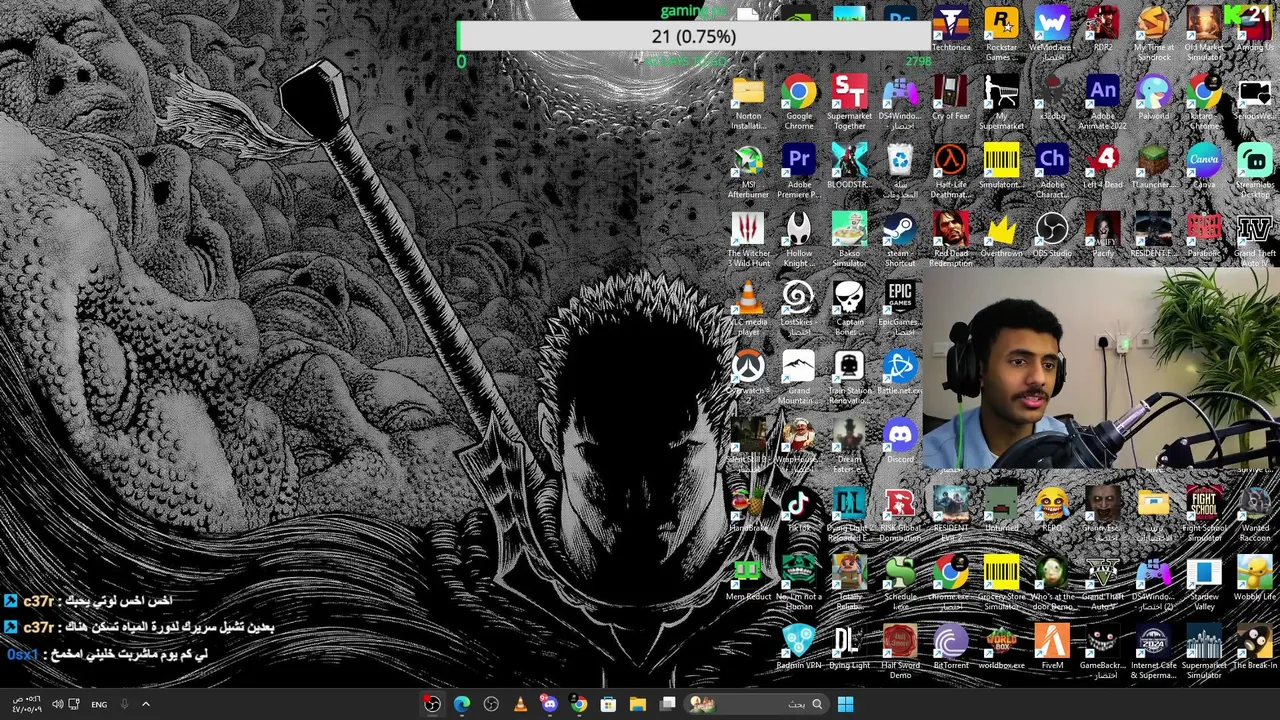
Task: Open the Parabolic desktop icon
Action: [1204, 237]
